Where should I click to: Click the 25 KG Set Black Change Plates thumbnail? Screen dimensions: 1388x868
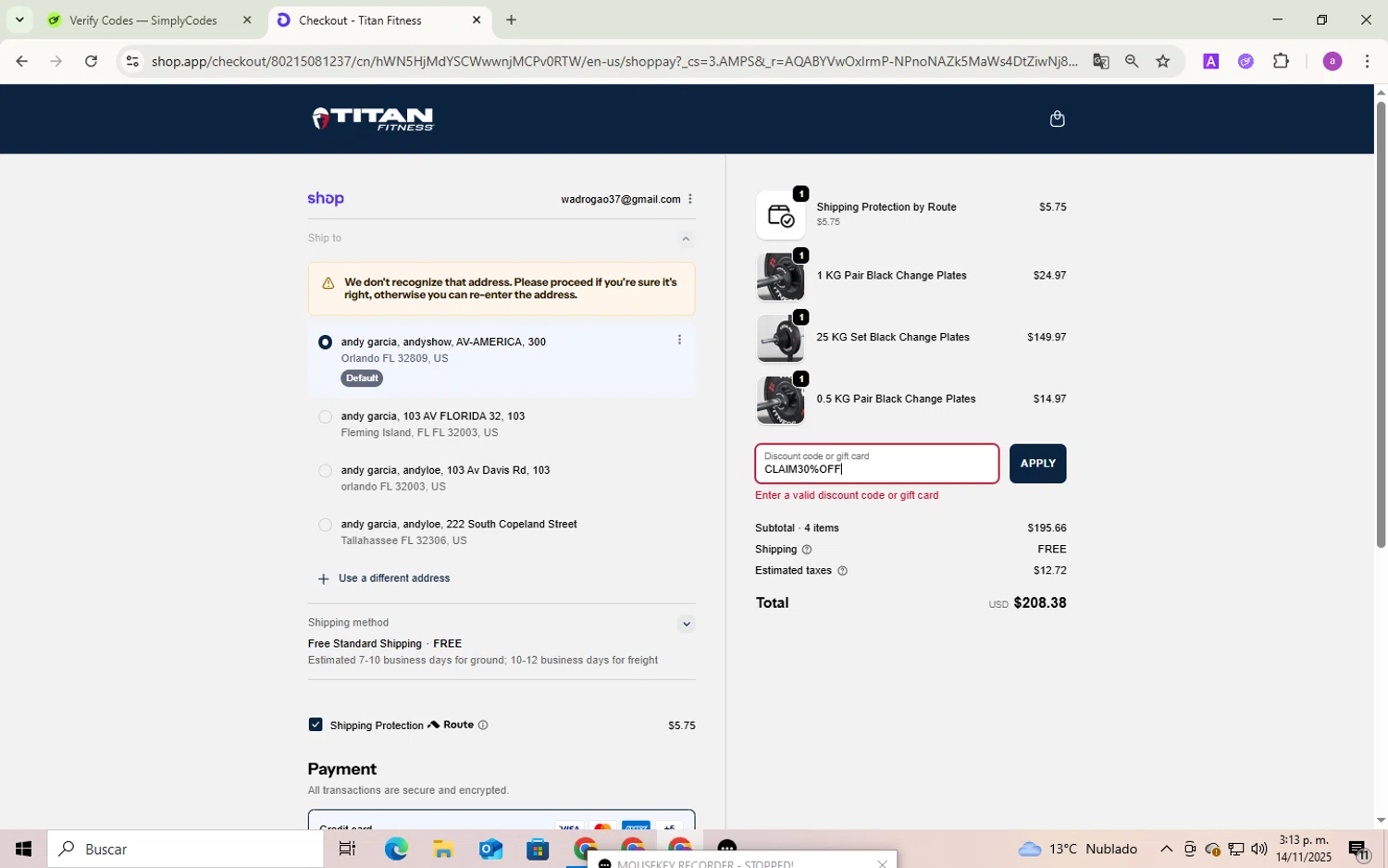click(780, 339)
